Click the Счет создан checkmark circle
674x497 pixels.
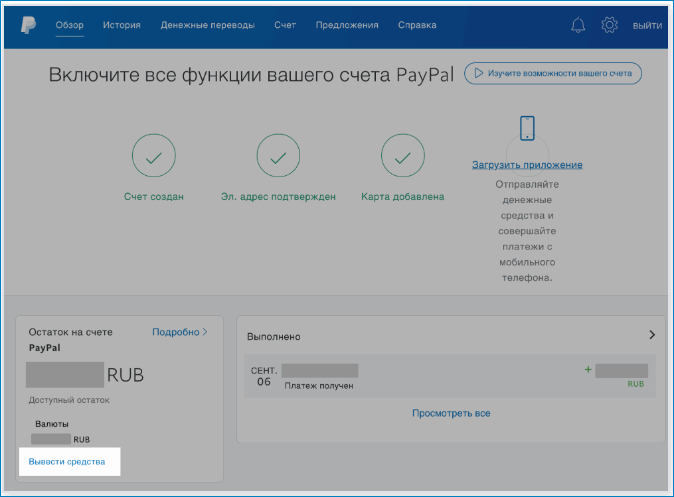click(x=153, y=155)
